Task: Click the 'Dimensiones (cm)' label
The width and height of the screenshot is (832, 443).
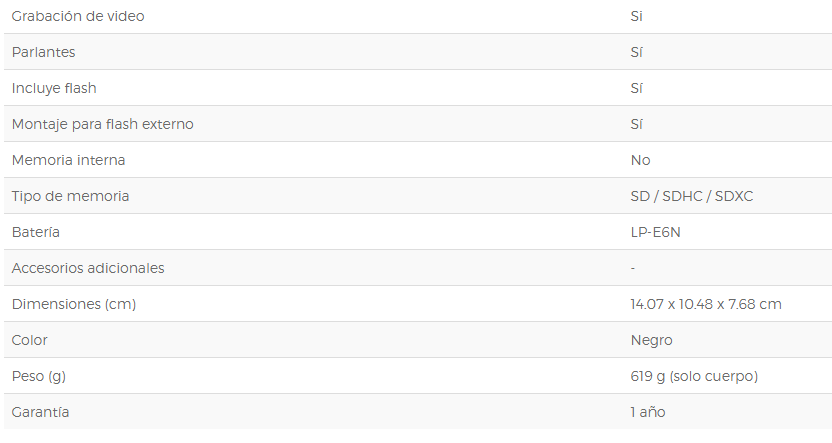Action: 74,305
